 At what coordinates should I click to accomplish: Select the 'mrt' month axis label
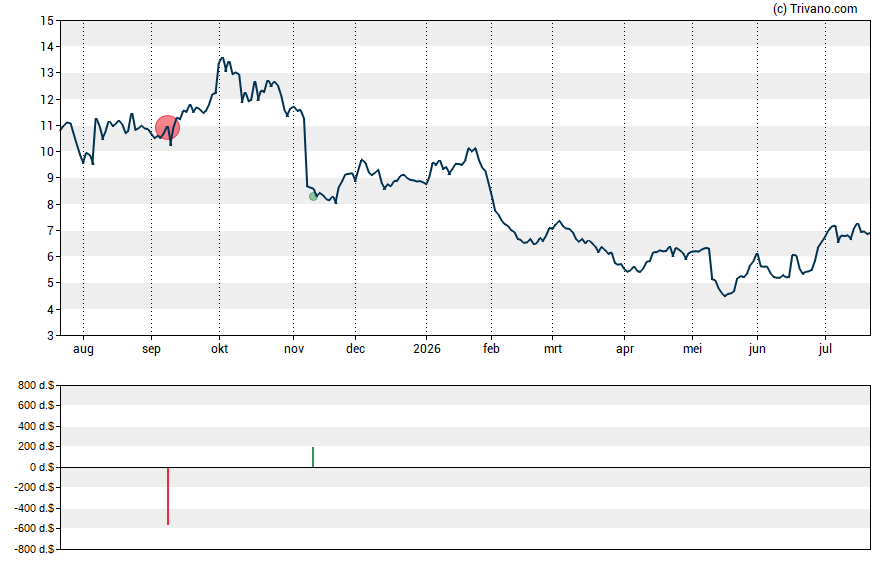coord(553,349)
